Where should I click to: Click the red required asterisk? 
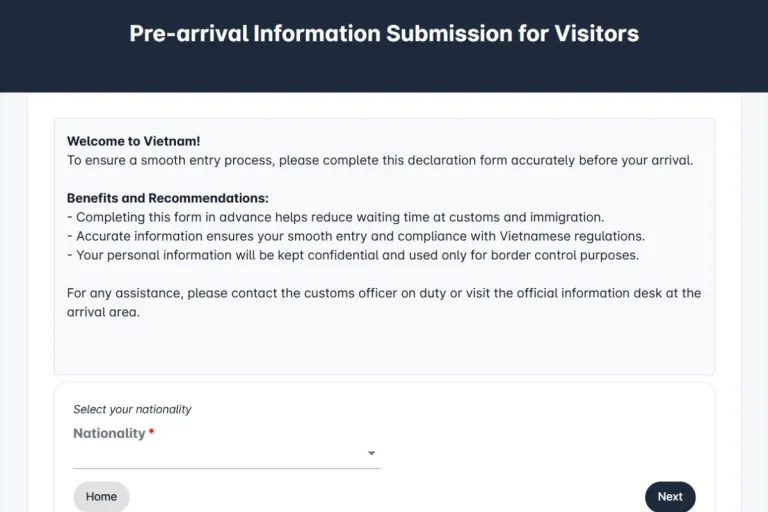click(x=152, y=434)
